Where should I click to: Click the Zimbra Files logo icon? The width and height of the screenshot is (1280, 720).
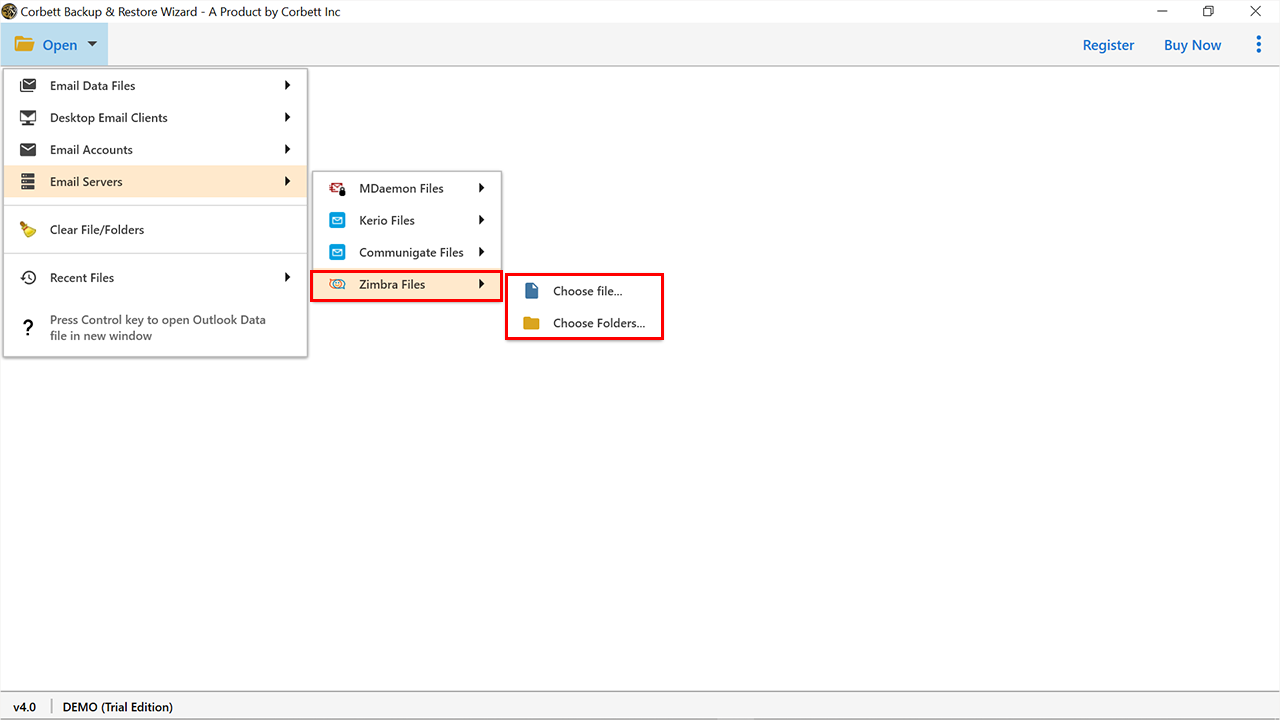coord(338,284)
